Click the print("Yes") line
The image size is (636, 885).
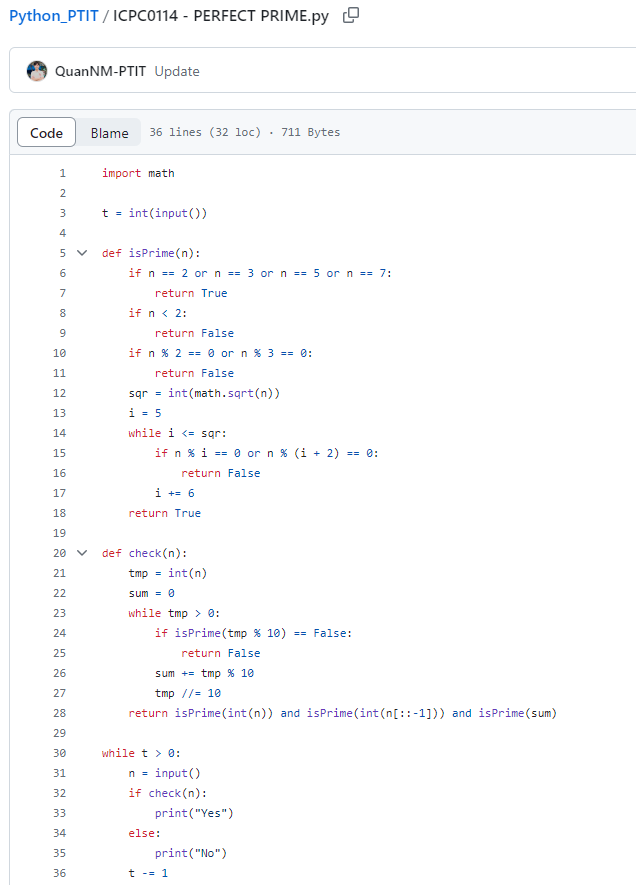194,813
